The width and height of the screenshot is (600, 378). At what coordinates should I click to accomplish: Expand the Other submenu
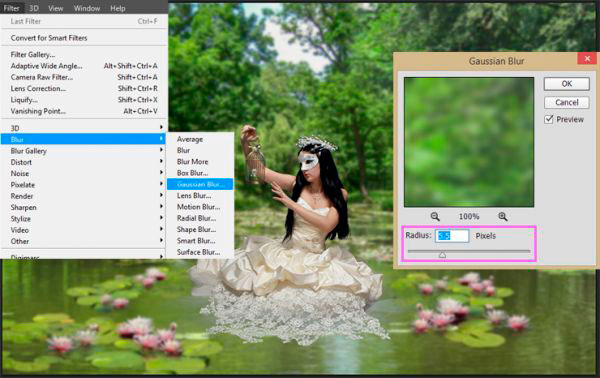[x=84, y=241]
